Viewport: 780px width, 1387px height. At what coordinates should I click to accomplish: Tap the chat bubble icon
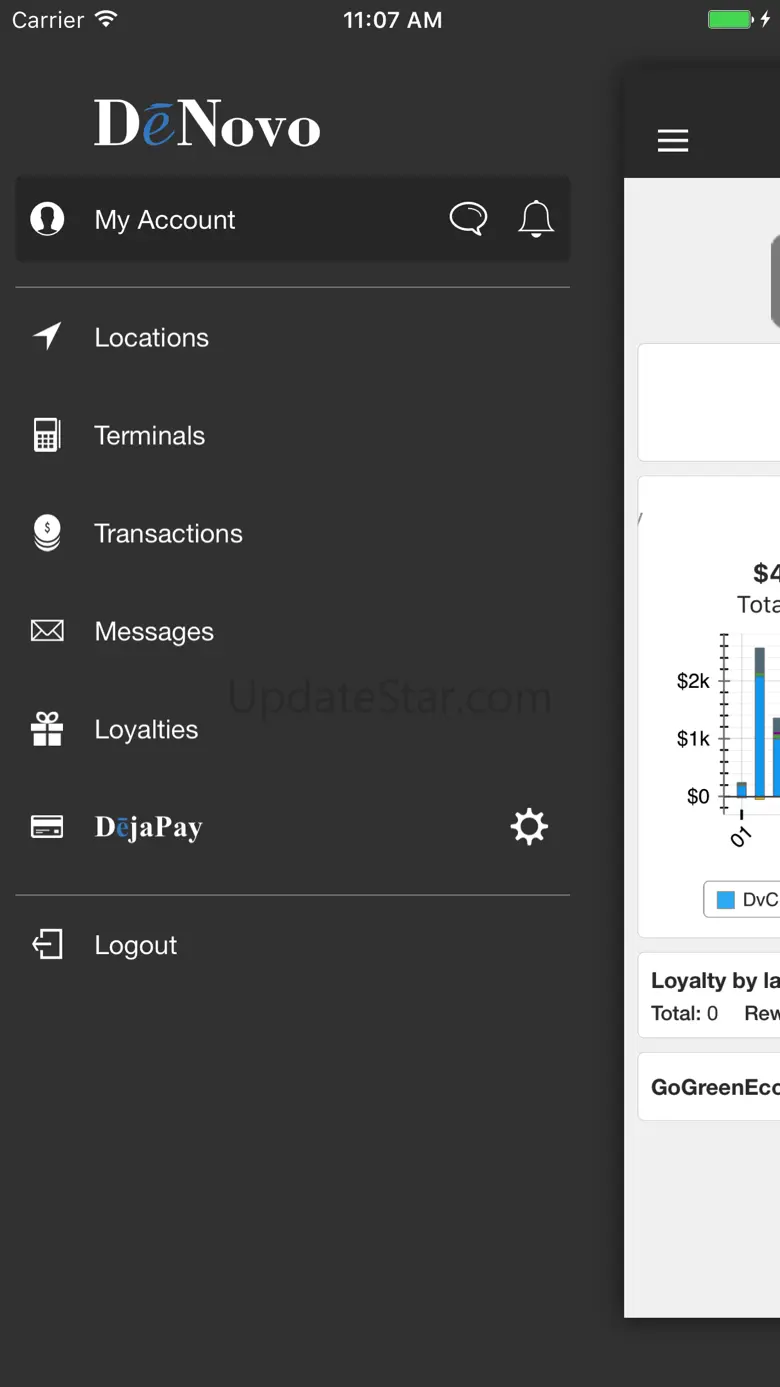click(x=468, y=218)
